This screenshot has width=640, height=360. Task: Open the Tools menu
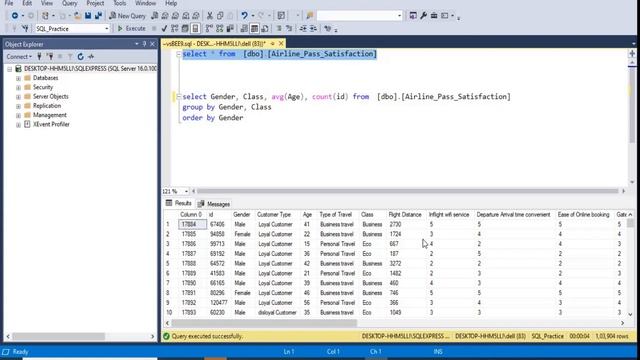120,3
